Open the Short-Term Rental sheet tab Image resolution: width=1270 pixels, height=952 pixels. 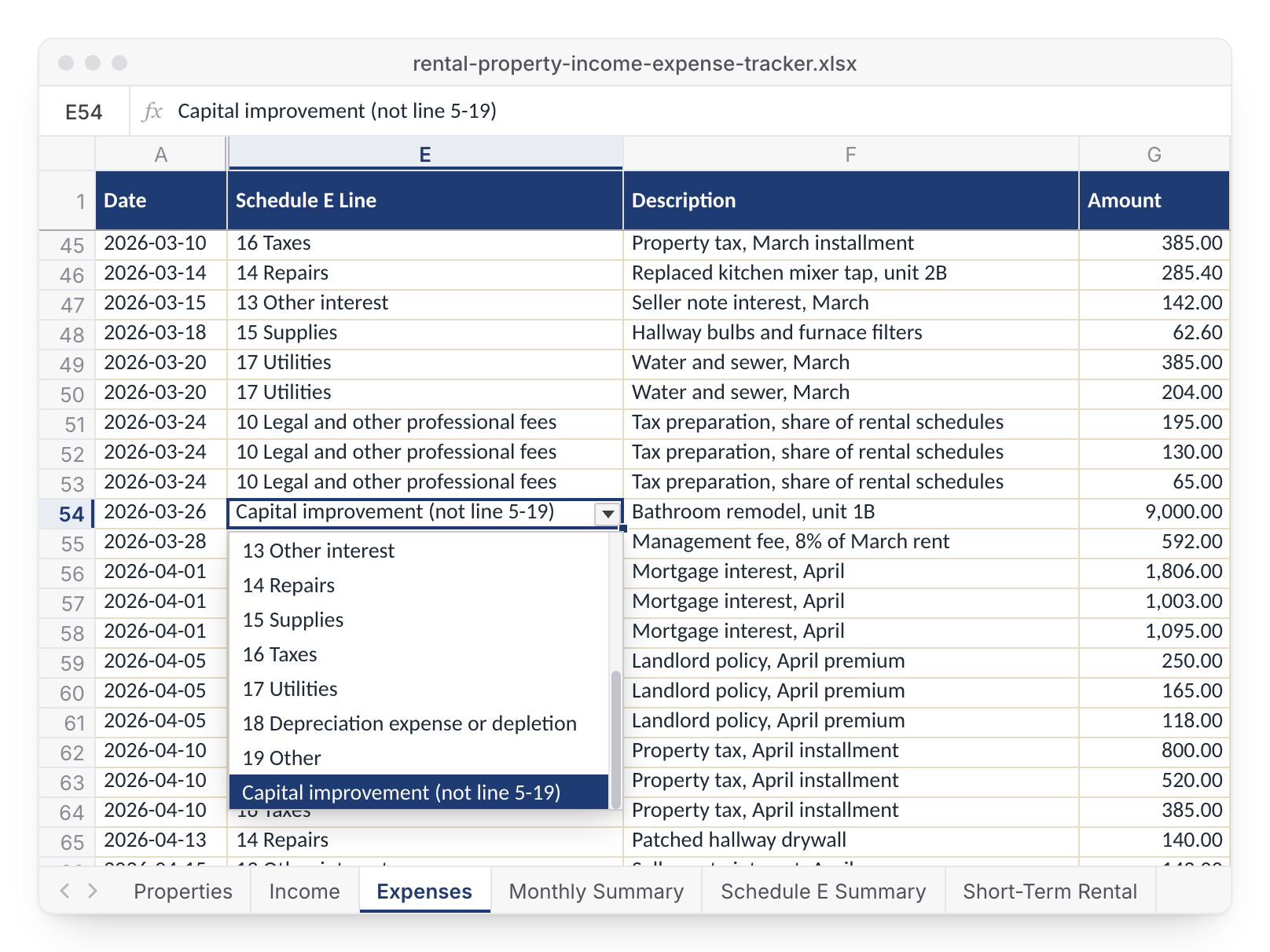pos(1051,891)
